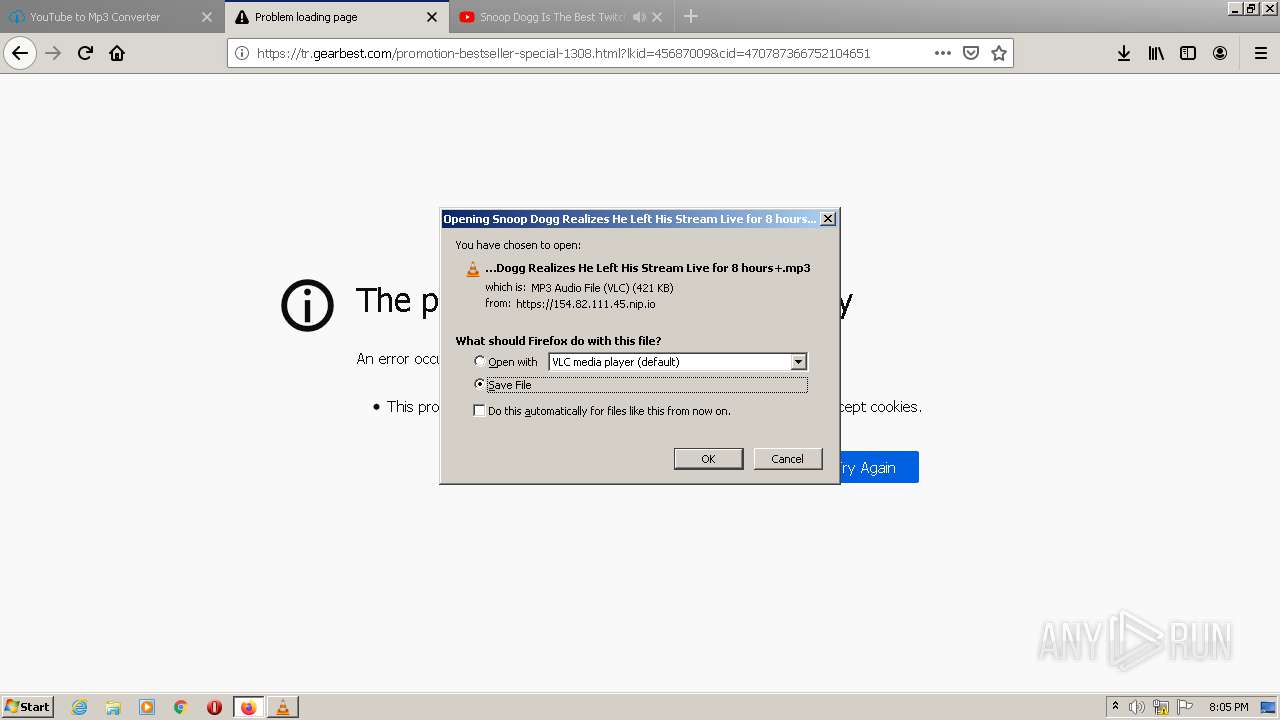Mute the Snoop Dogg tab audio
Viewport: 1280px width, 720px height.
(639, 17)
